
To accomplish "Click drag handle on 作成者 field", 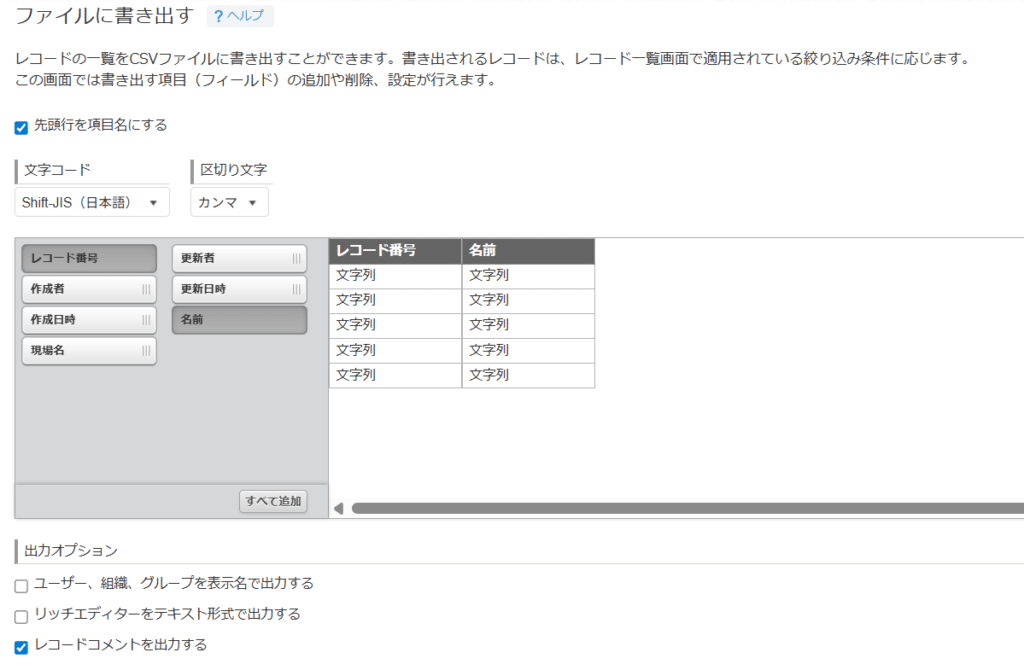I will point(146,289).
